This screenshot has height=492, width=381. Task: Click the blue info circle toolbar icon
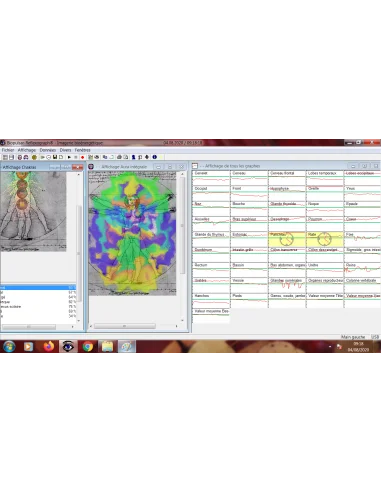155,157
